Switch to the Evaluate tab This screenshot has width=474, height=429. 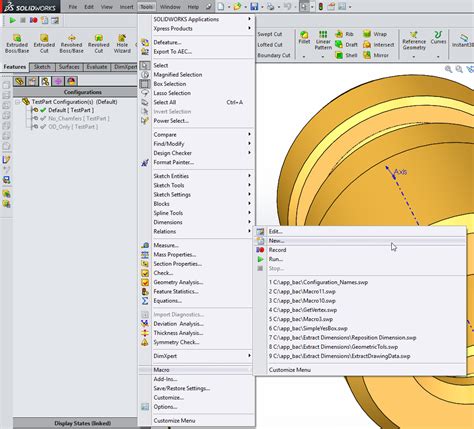[97, 67]
